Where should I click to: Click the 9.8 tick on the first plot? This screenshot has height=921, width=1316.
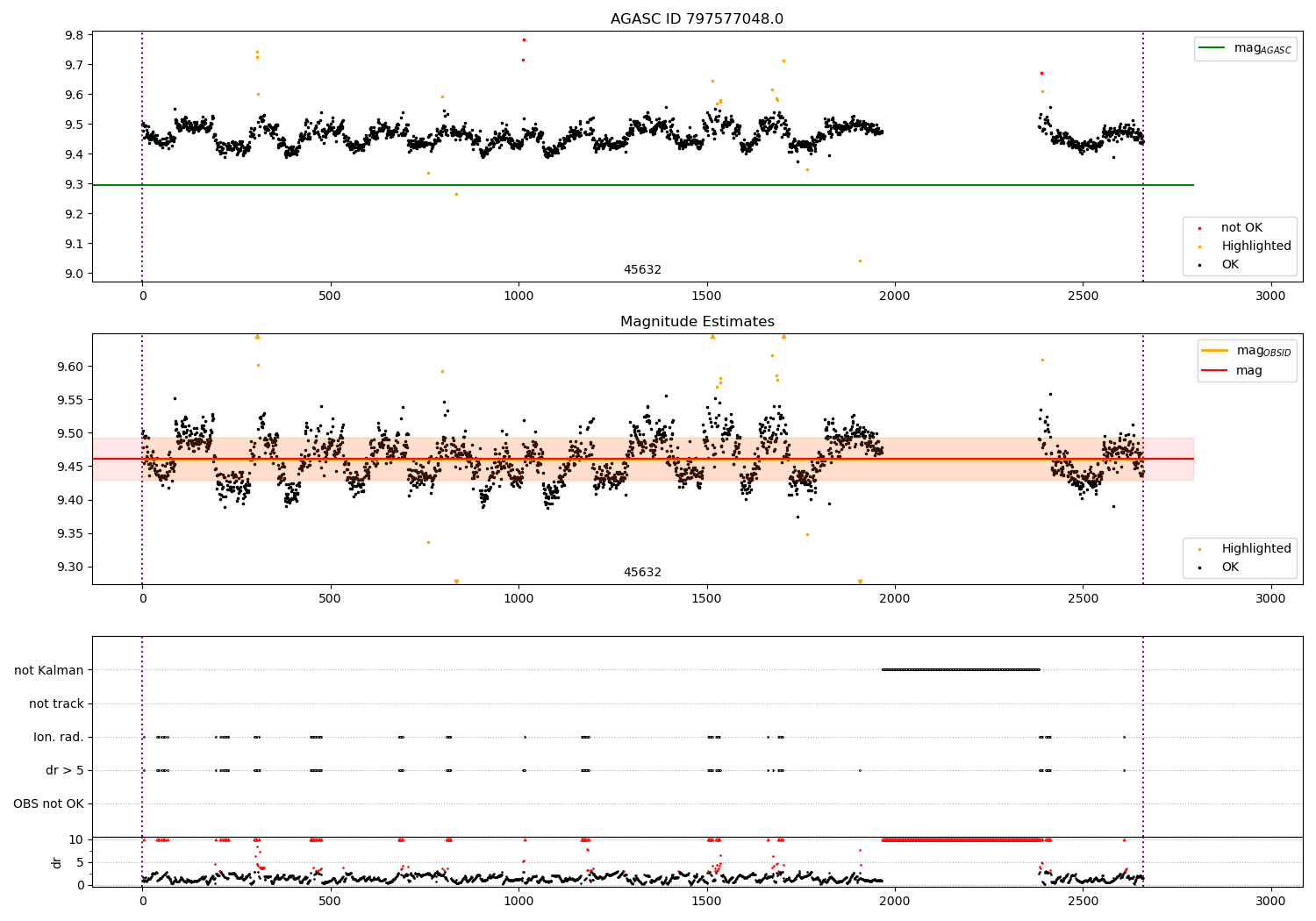(75, 35)
